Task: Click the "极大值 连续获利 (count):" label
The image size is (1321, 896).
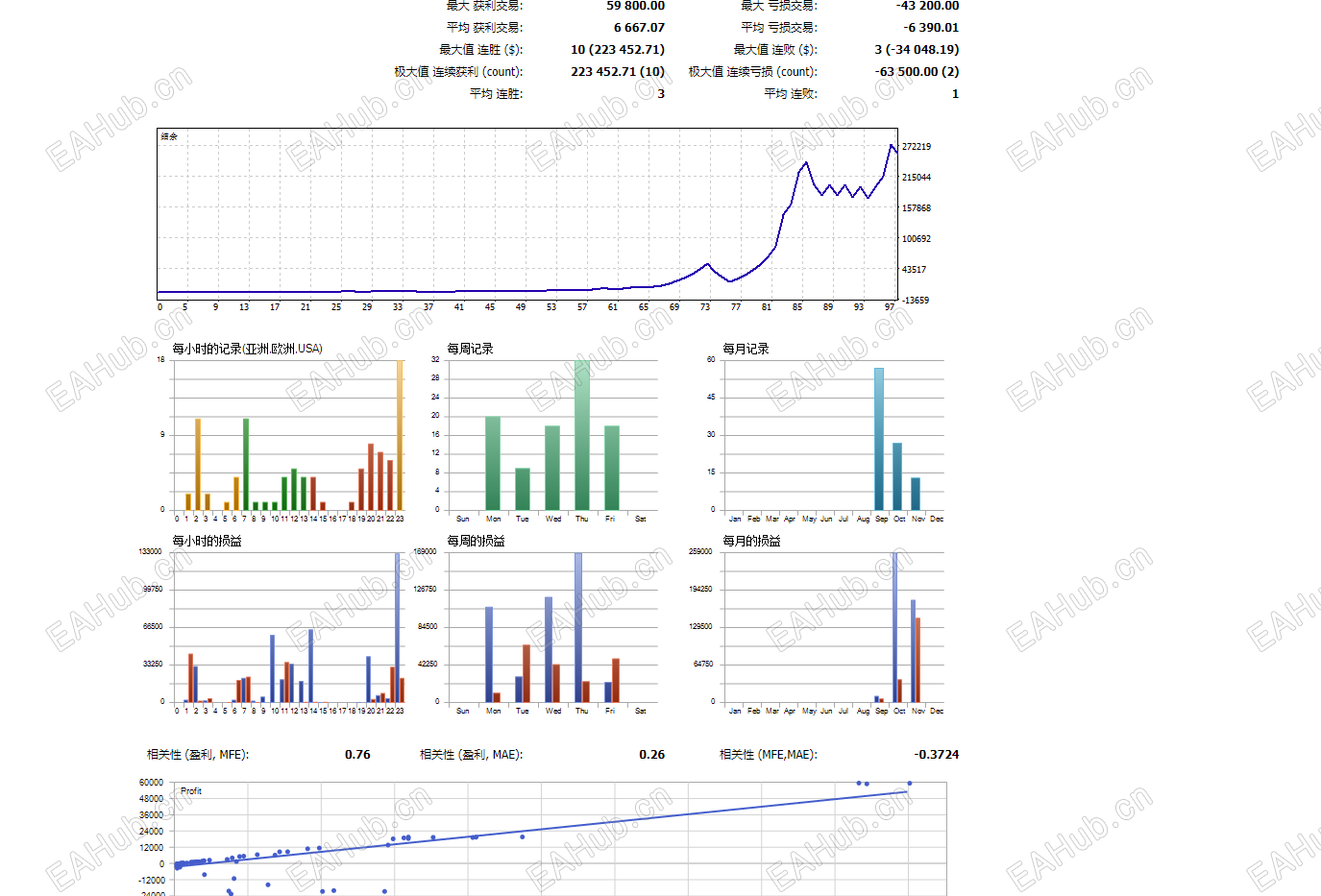Action: 458,72
